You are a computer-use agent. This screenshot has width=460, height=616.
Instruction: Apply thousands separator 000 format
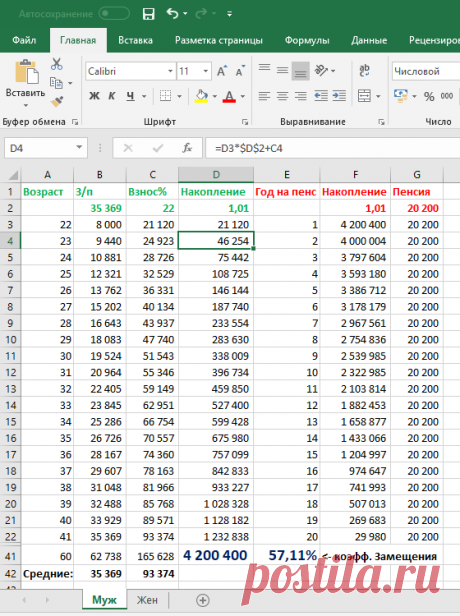click(447, 96)
